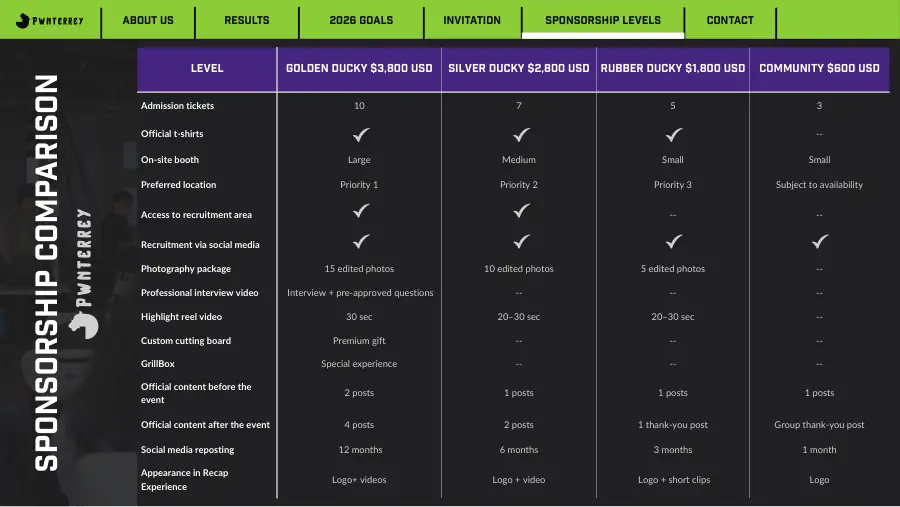
Task: Click the Community $600 USD header
Action: (819, 68)
